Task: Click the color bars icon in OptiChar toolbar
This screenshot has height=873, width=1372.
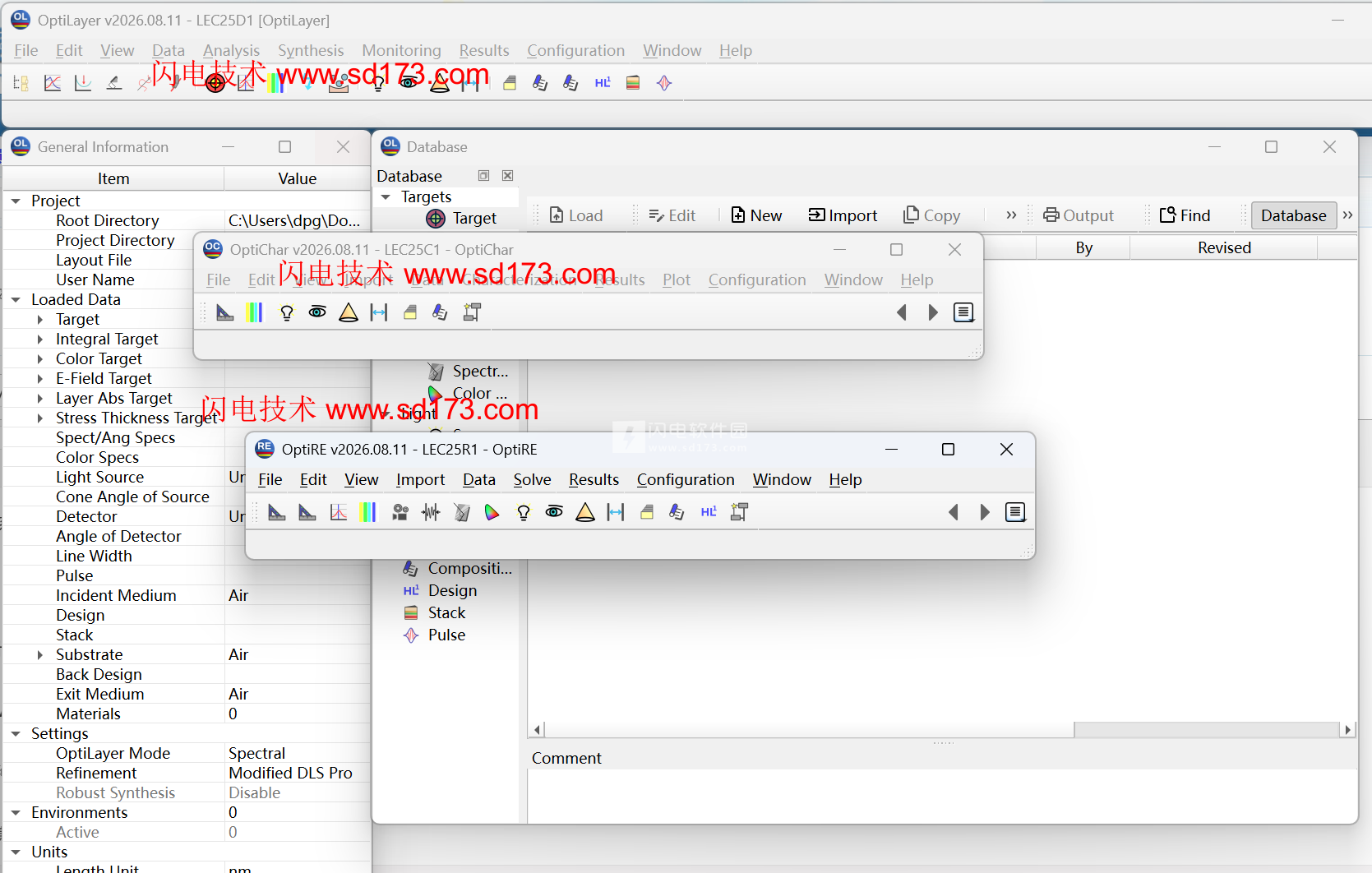Action: [255, 312]
